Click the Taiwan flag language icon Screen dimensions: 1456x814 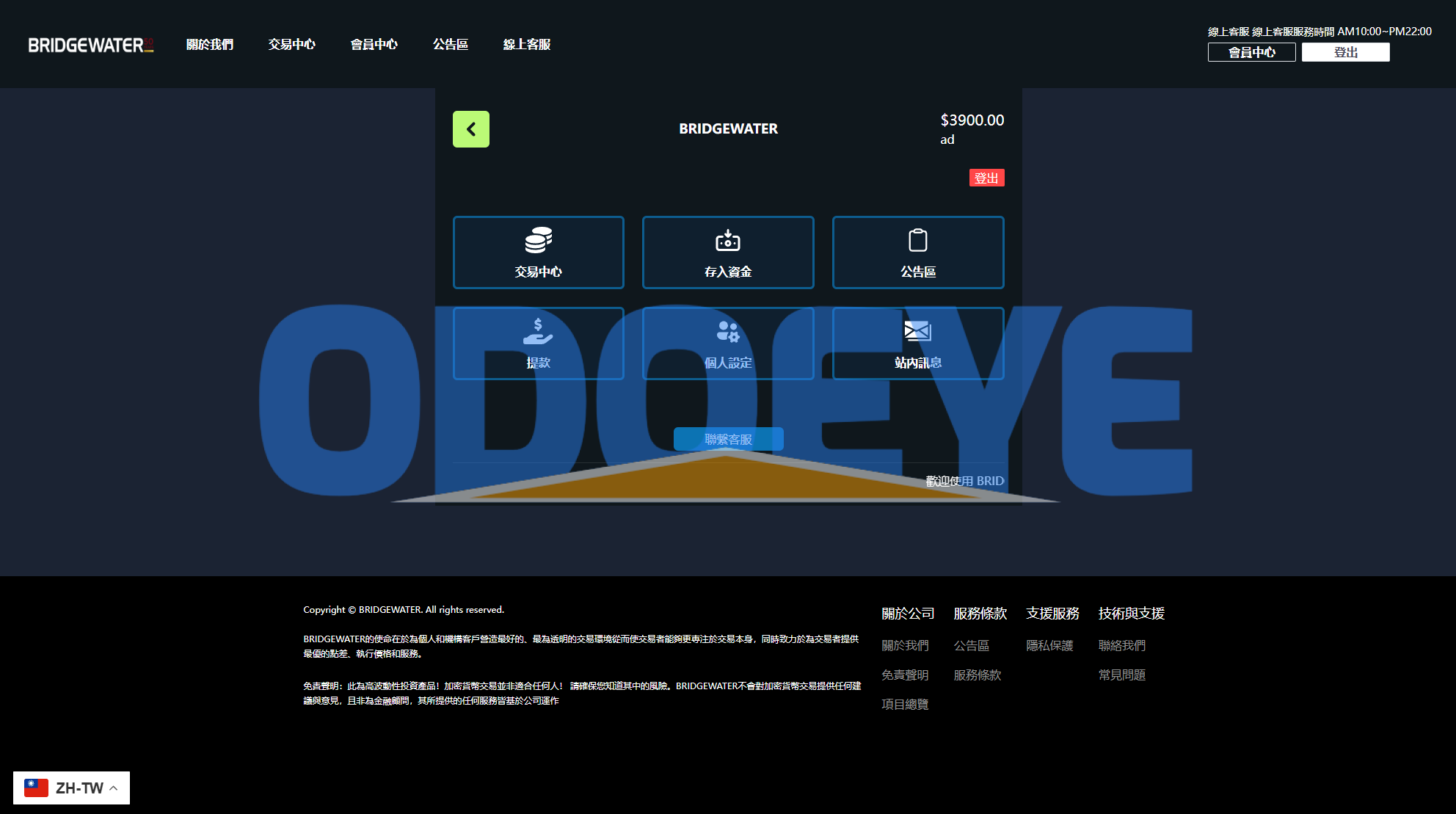[x=36, y=788]
